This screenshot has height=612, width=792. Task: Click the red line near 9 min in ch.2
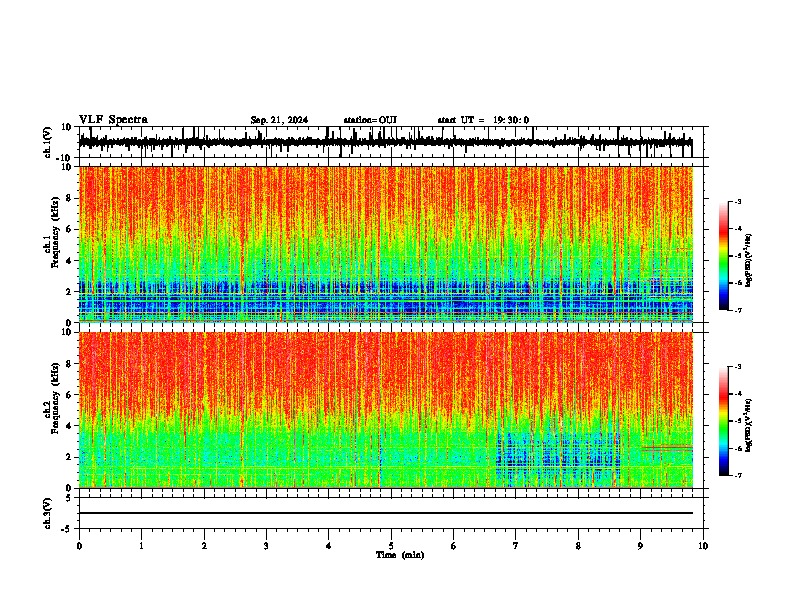(667, 447)
